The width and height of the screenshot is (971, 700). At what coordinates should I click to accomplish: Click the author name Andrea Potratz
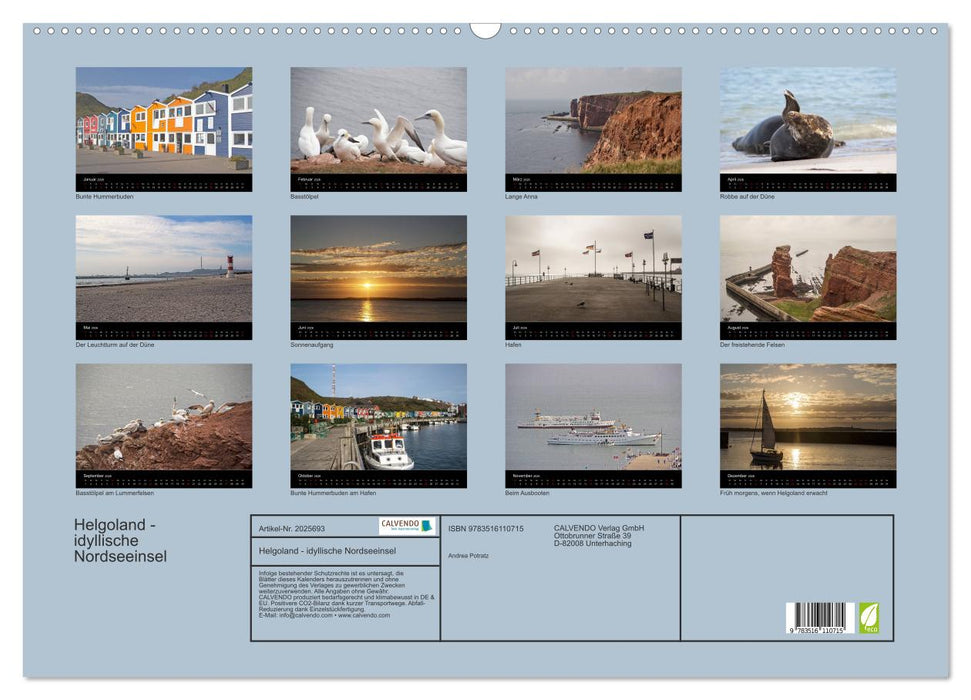point(470,556)
